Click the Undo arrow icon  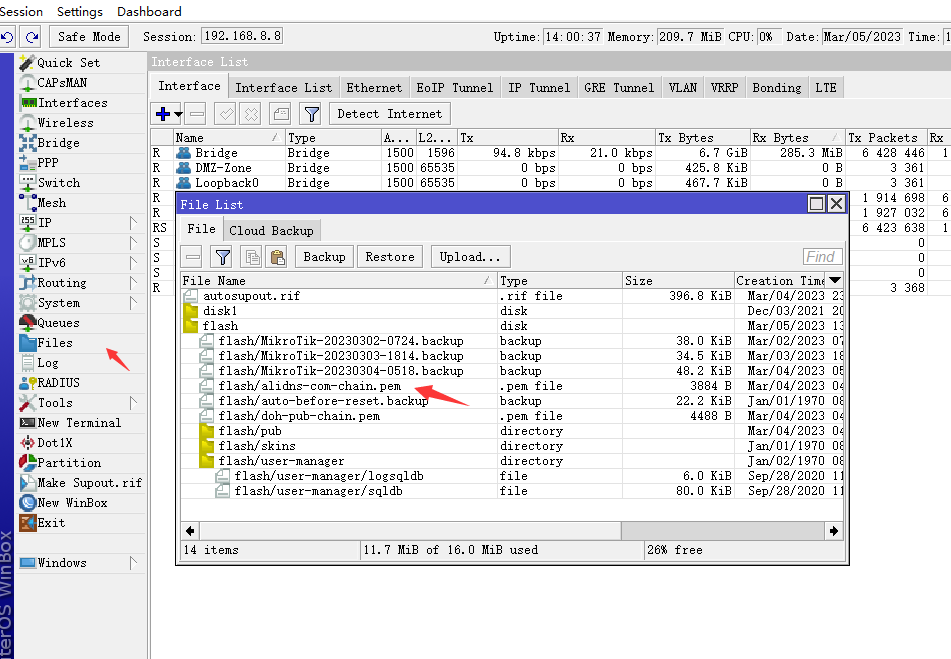pos(7,37)
